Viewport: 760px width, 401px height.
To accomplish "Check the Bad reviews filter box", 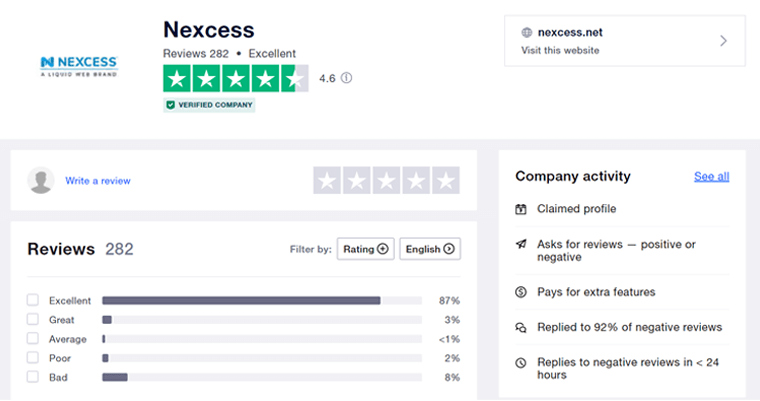I will tap(33, 377).
